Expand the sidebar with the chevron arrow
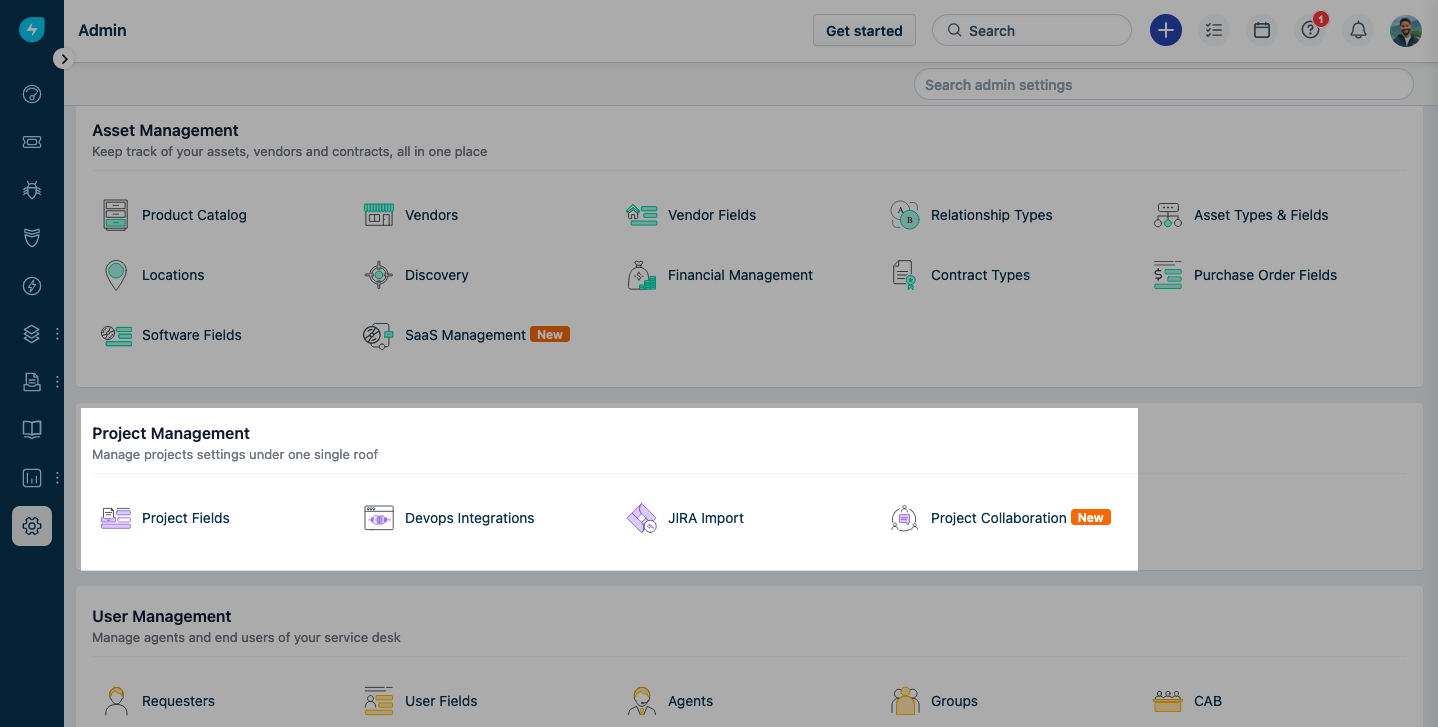 [x=64, y=59]
